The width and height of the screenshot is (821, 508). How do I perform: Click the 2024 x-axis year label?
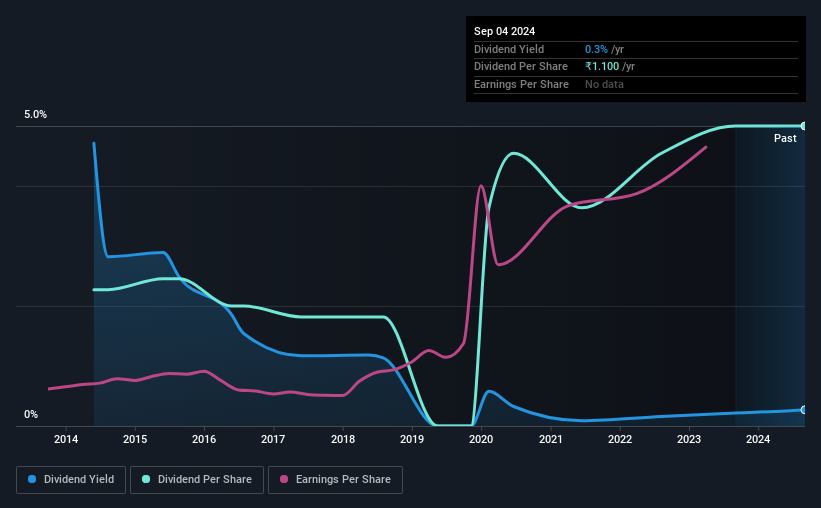pyautogui.click(x=758, y=439)
